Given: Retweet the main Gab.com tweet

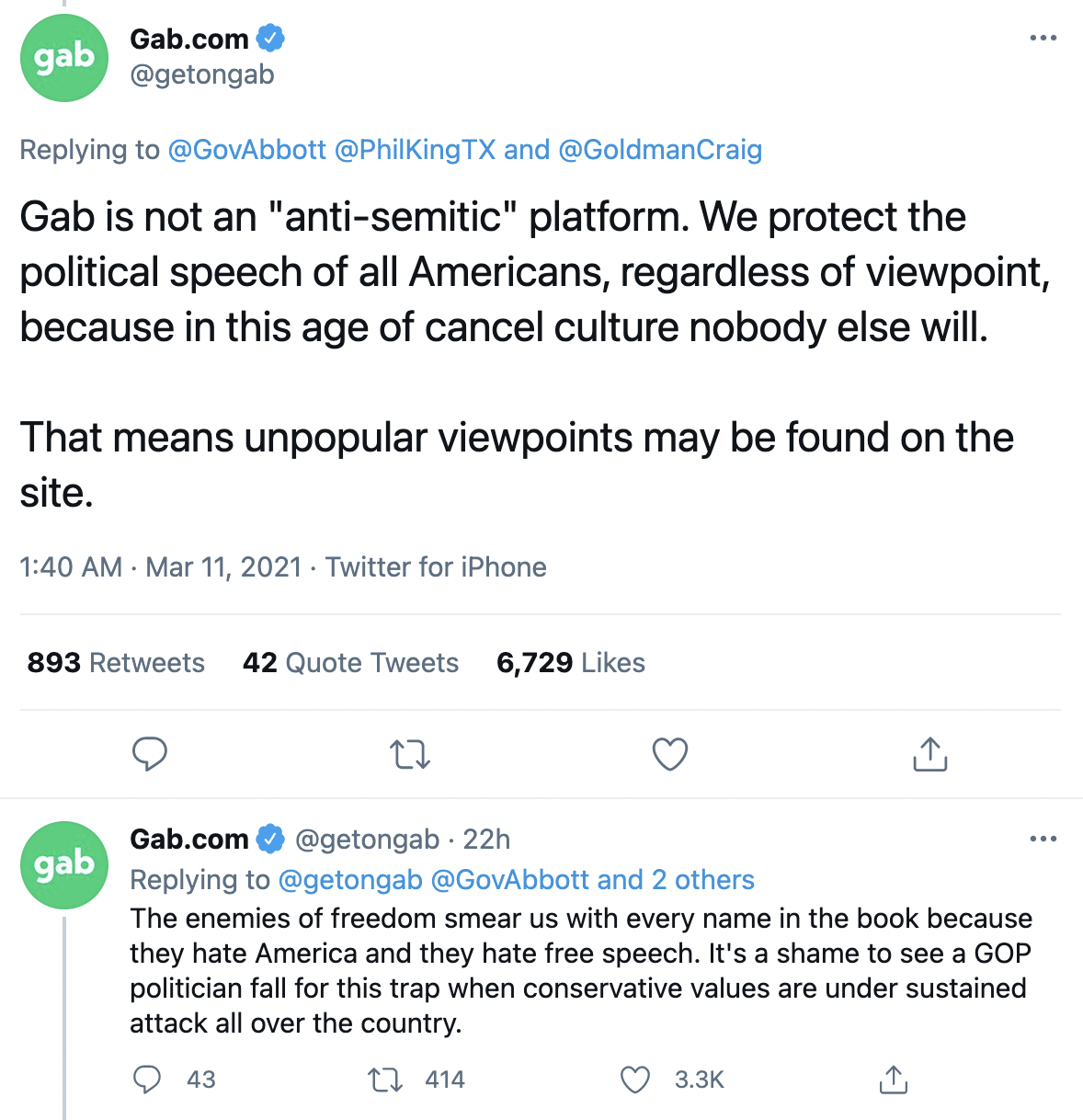Looking at the screenshot, I should point(410,755).
